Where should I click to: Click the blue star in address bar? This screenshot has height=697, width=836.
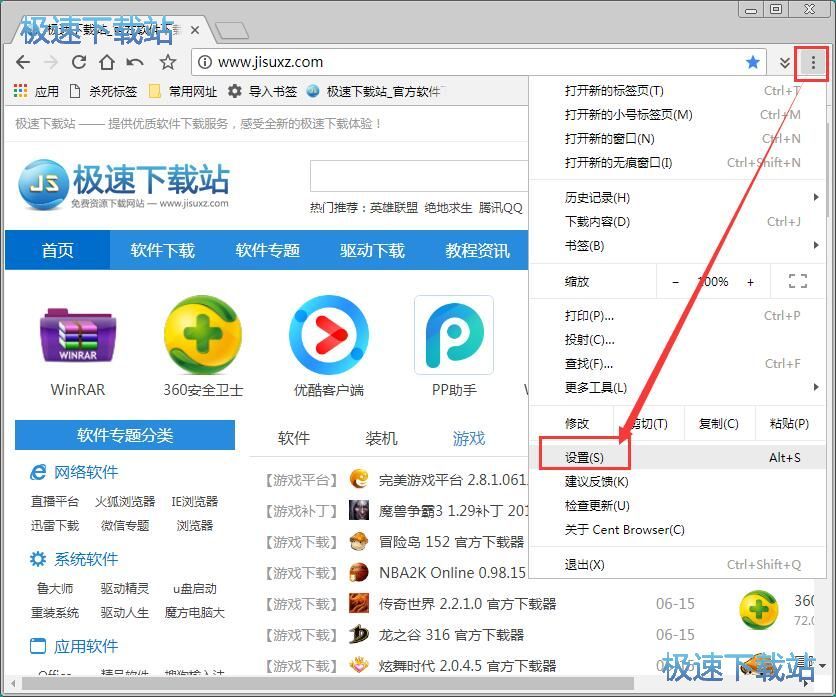[x=752, y=62]
